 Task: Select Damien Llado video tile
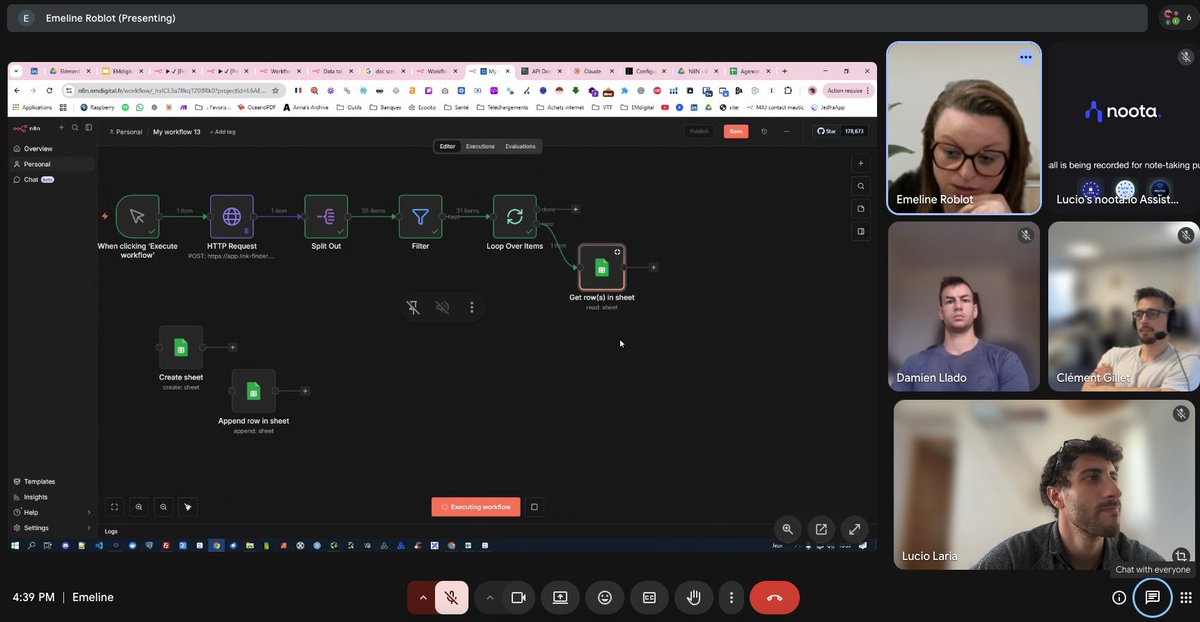pyautogui.click(x=964, y=306)
